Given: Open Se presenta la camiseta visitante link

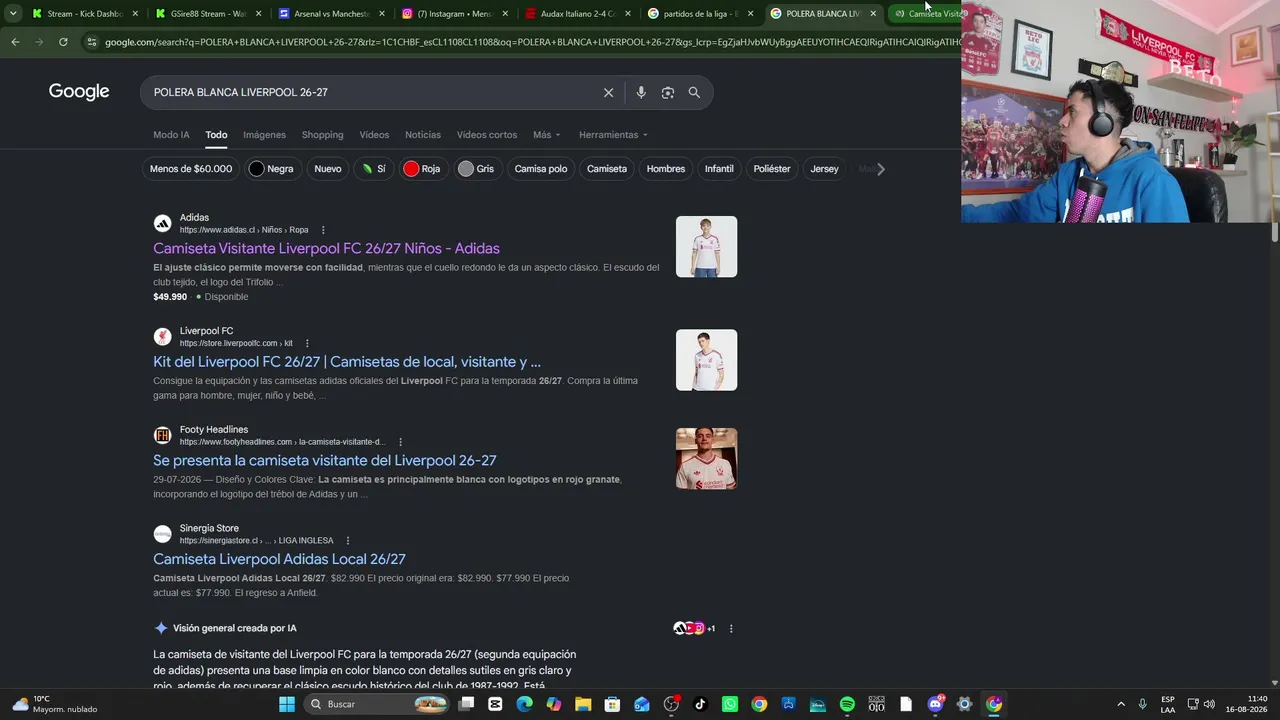Looking at the screenshot, I should pyautogui.click(x=325, y=461).
